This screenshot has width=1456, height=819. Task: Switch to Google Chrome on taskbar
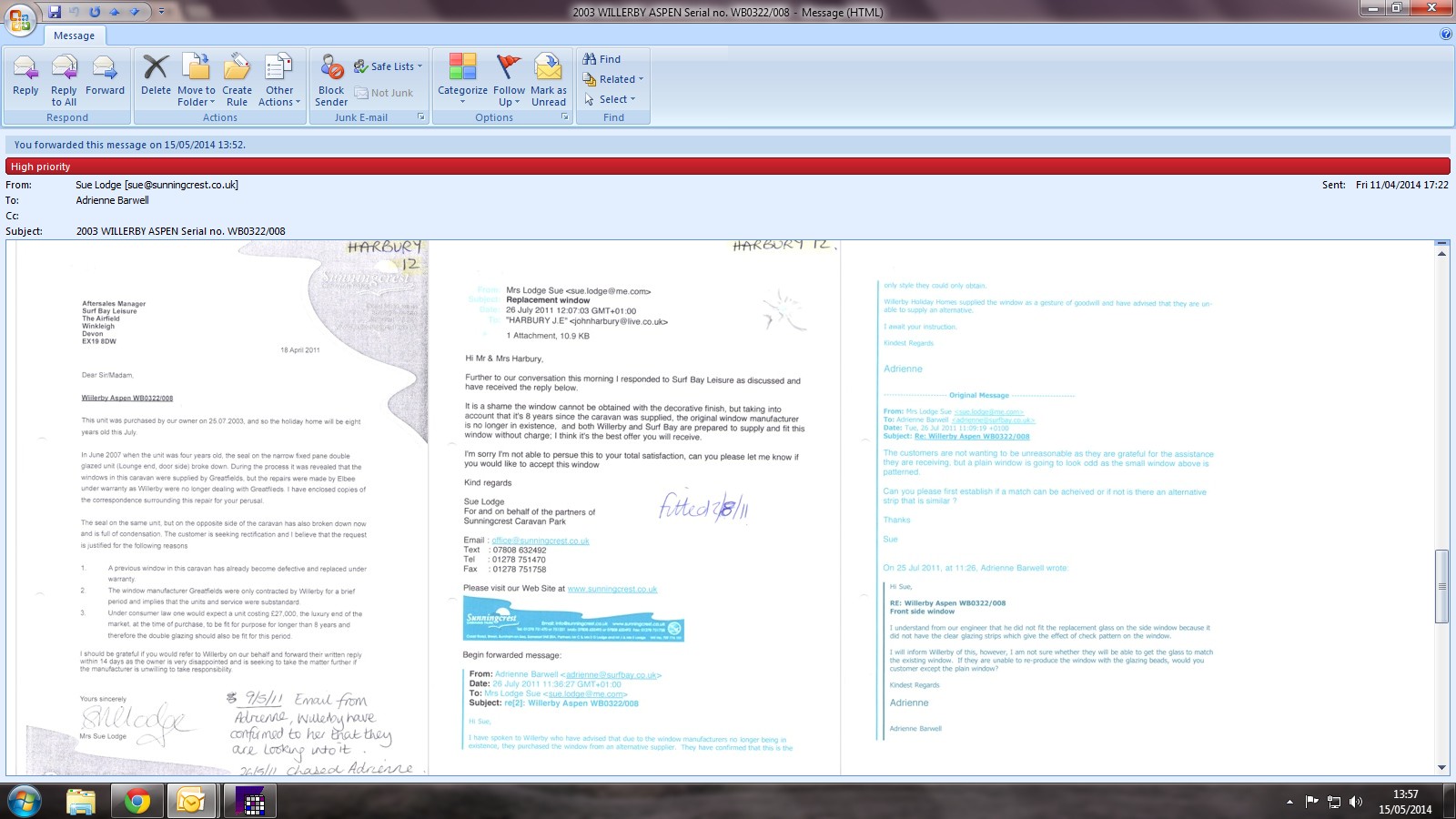(x=137, y=801)
